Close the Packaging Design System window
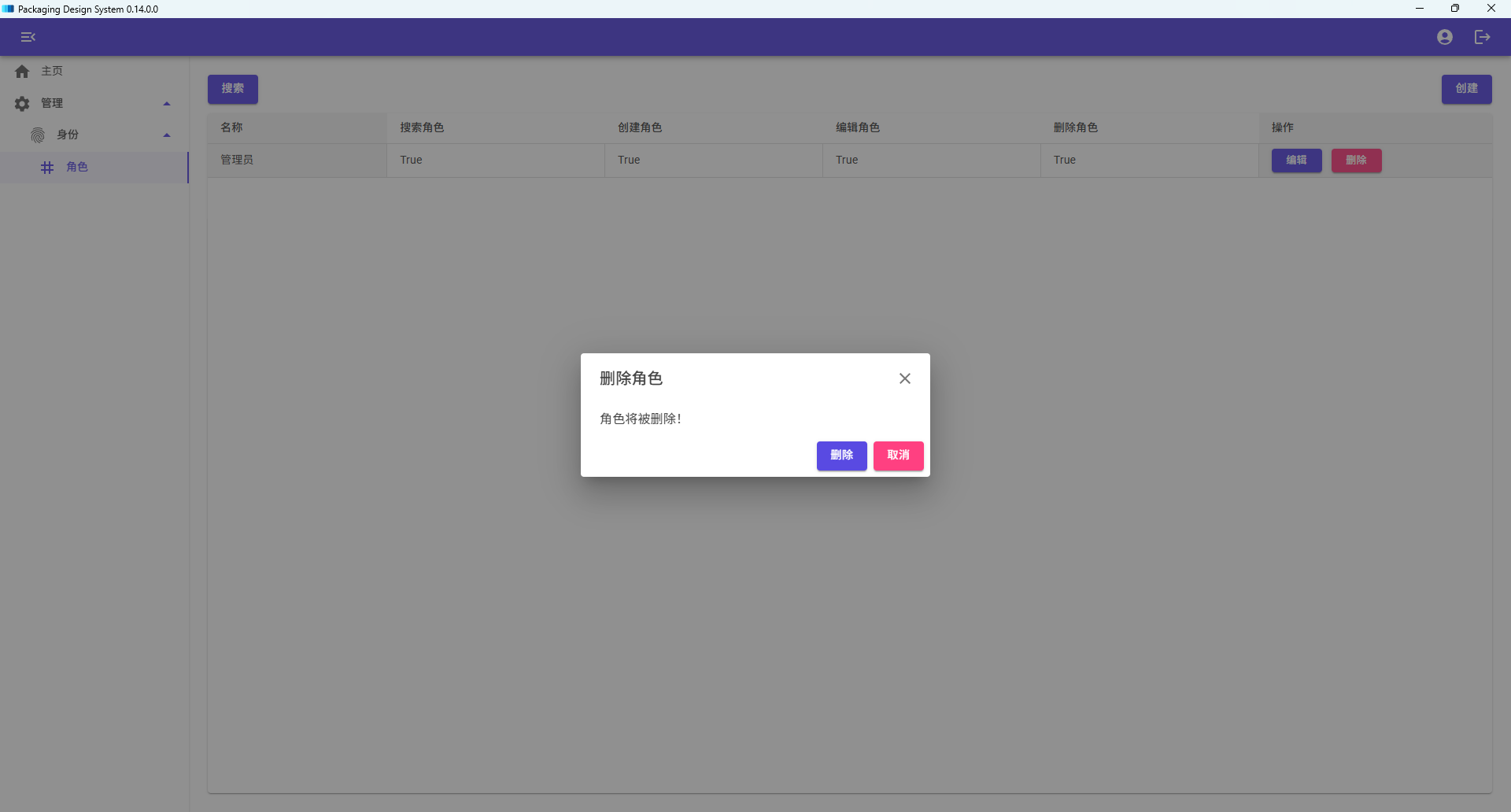This screenshot has height=812, width=1511. click(1491, 9)
